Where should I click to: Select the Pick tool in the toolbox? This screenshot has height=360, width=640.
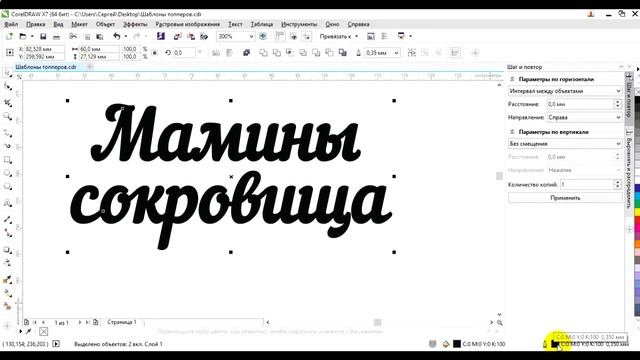point(7,73)
